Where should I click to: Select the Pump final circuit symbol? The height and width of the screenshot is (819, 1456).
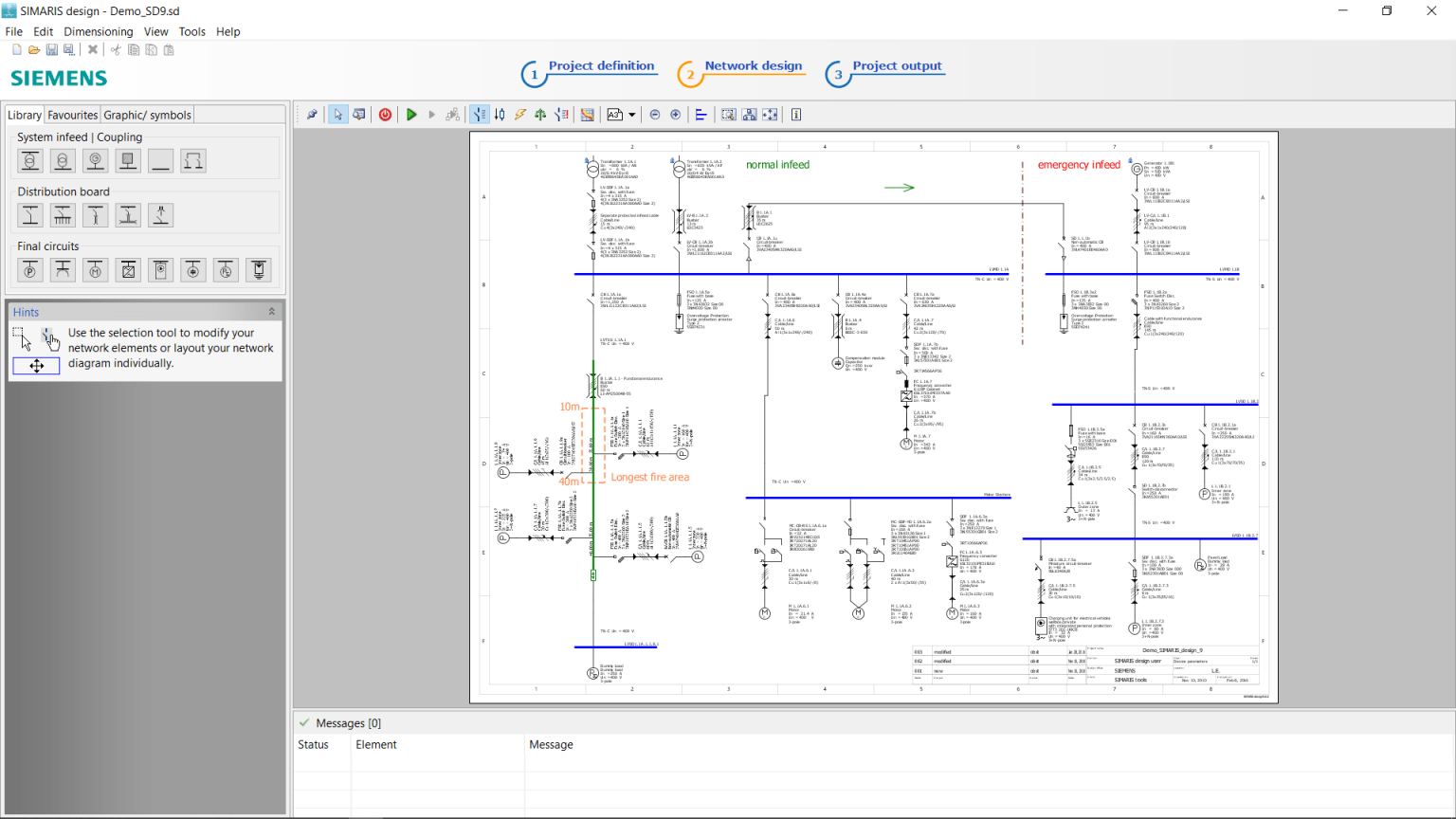pos(29,269)
